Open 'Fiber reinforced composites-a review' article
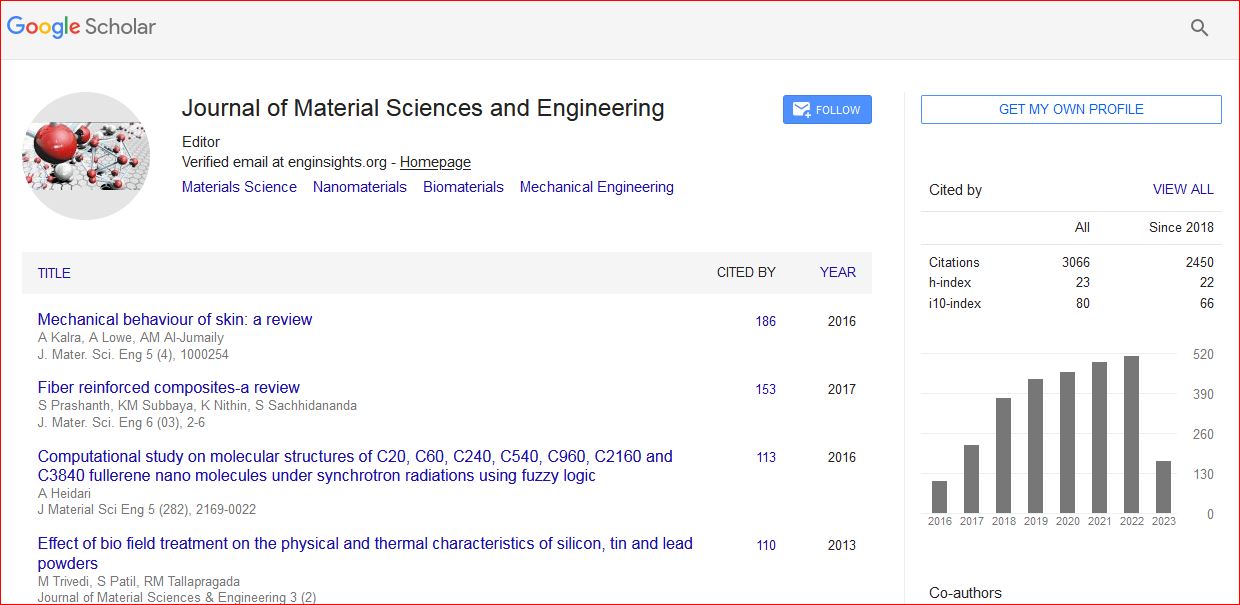This screenshot has height=605, width=1240. tap(168, 388)
